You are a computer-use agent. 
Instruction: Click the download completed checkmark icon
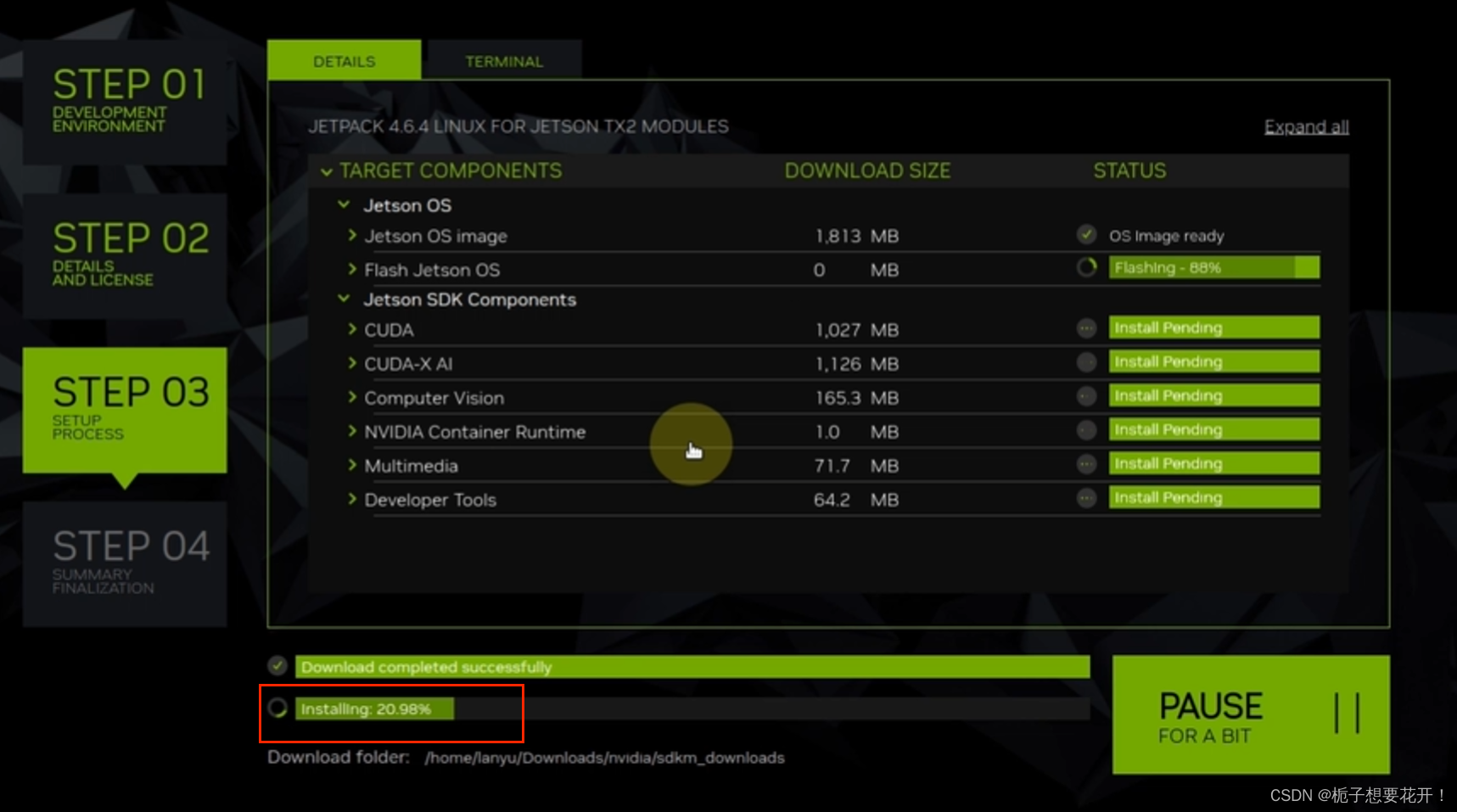(x=277, y=666)
